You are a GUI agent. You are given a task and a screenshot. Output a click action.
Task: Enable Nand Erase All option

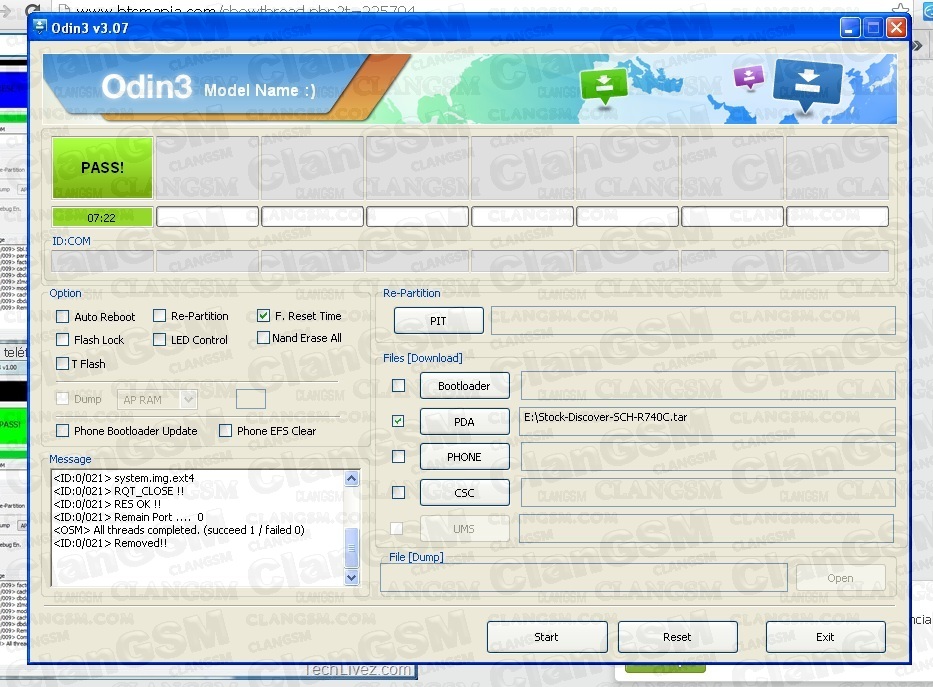[264, 338]
